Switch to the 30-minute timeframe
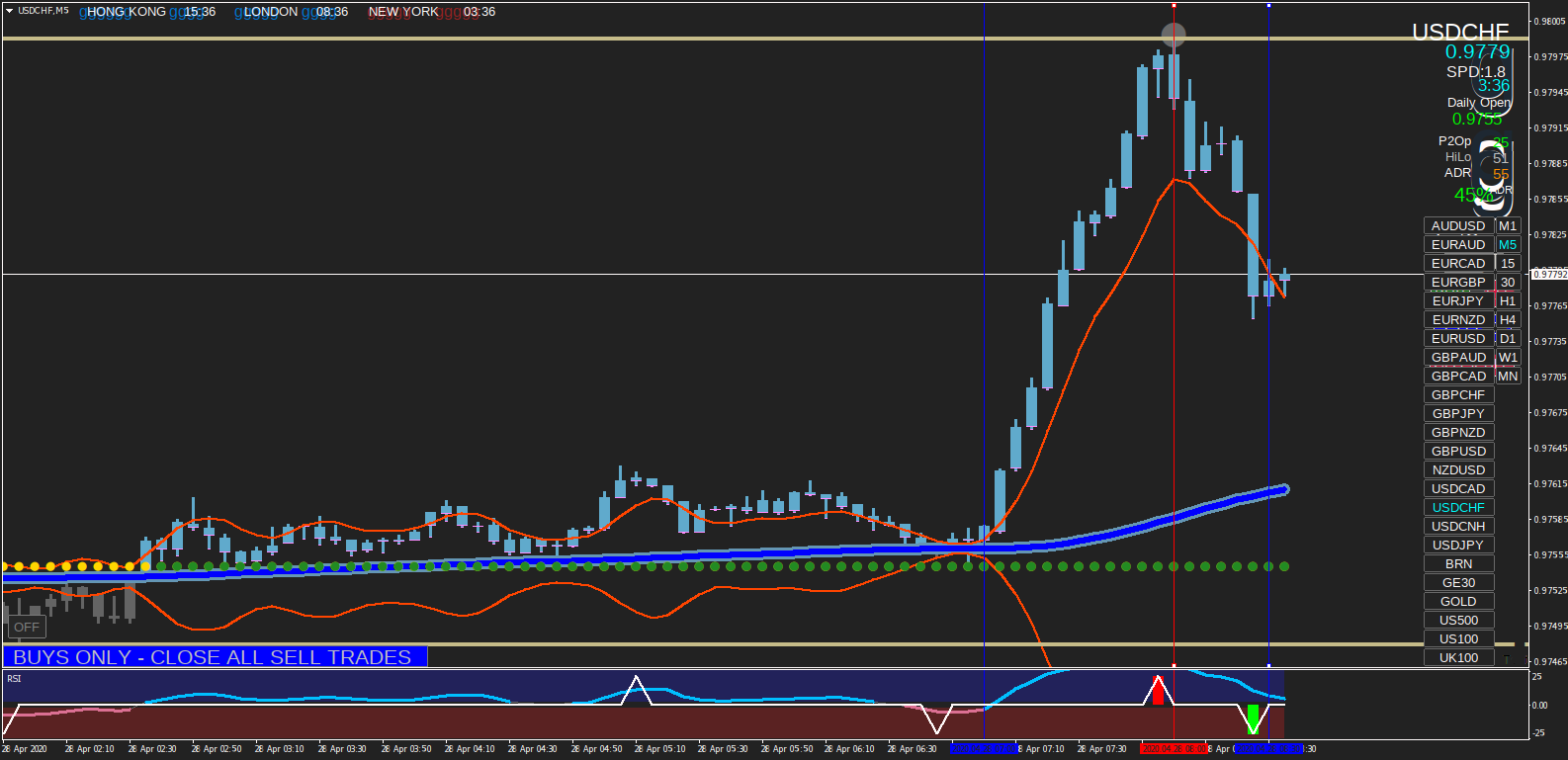The image size is (1568, 760). pos(1508,283)
